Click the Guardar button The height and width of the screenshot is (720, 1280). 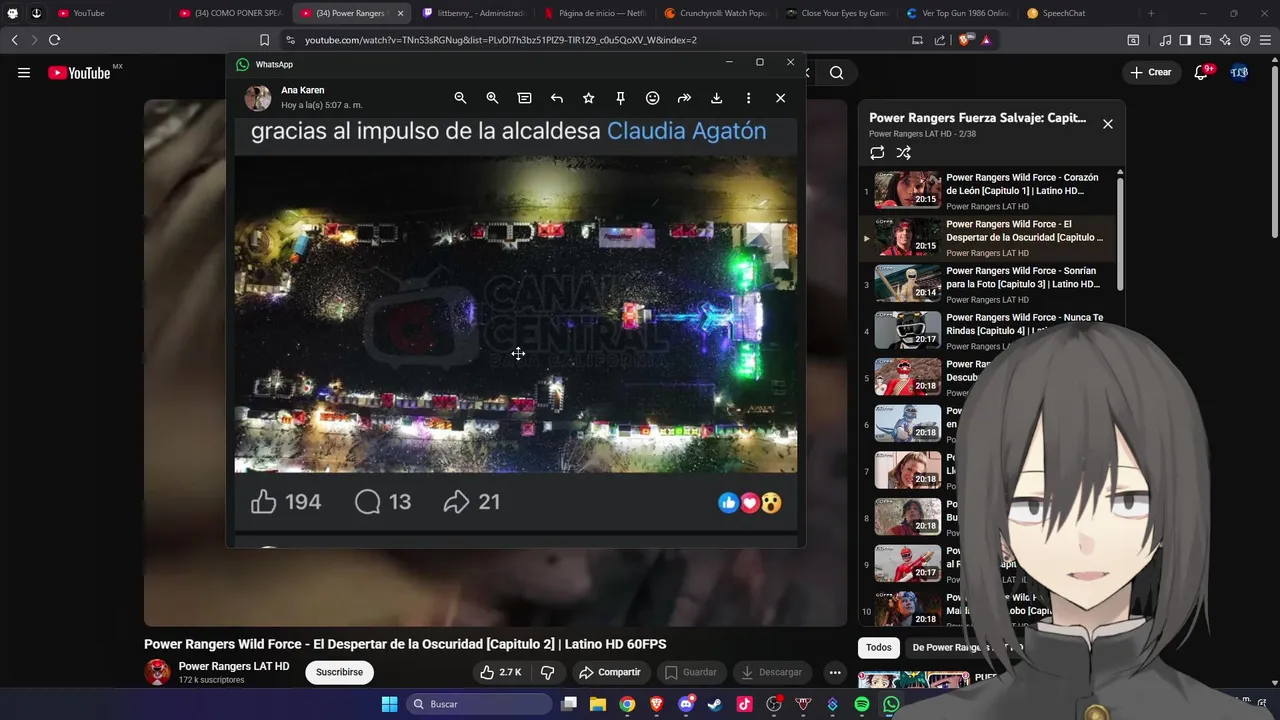point(691,672)
